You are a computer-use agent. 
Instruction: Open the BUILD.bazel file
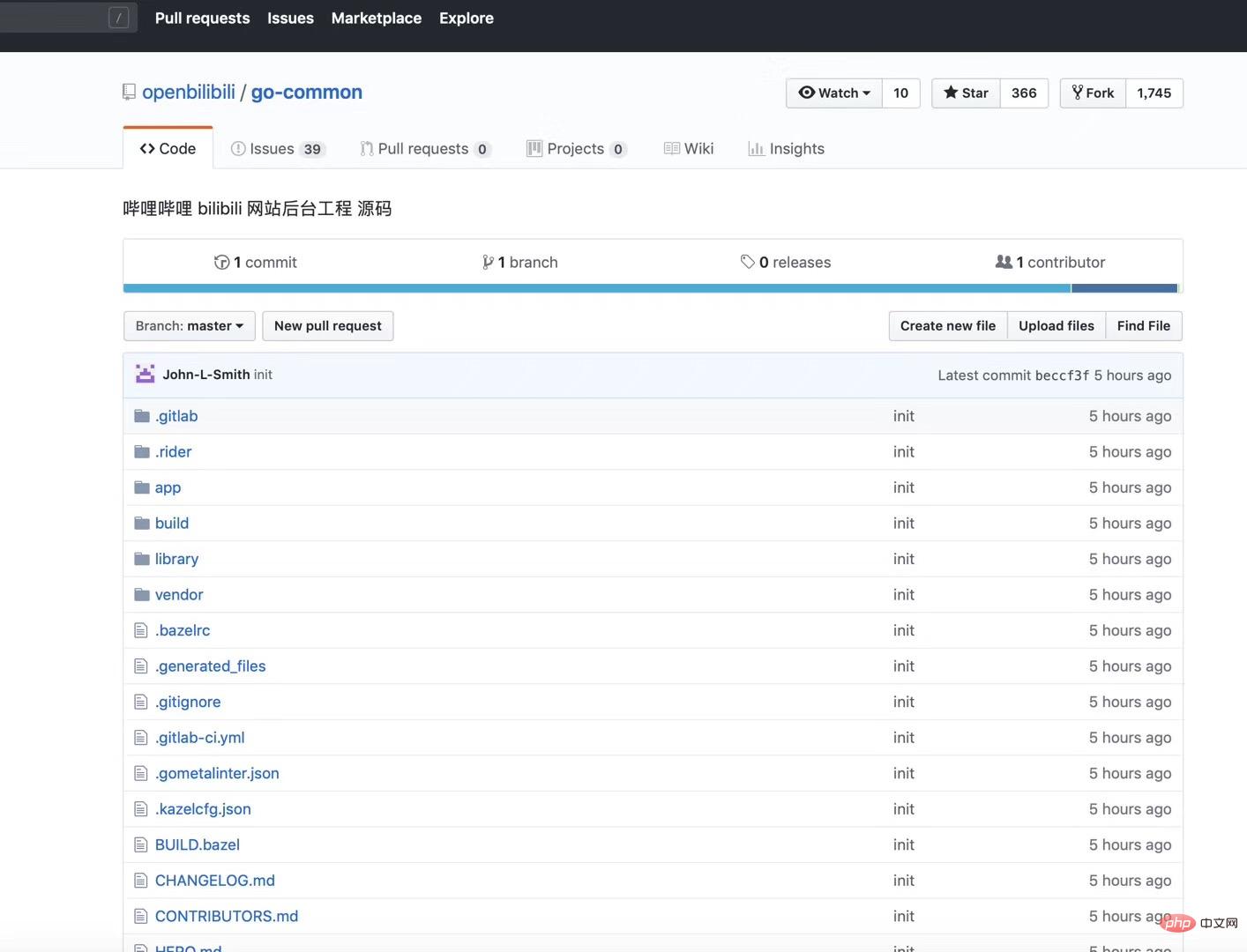click(198, 844)
